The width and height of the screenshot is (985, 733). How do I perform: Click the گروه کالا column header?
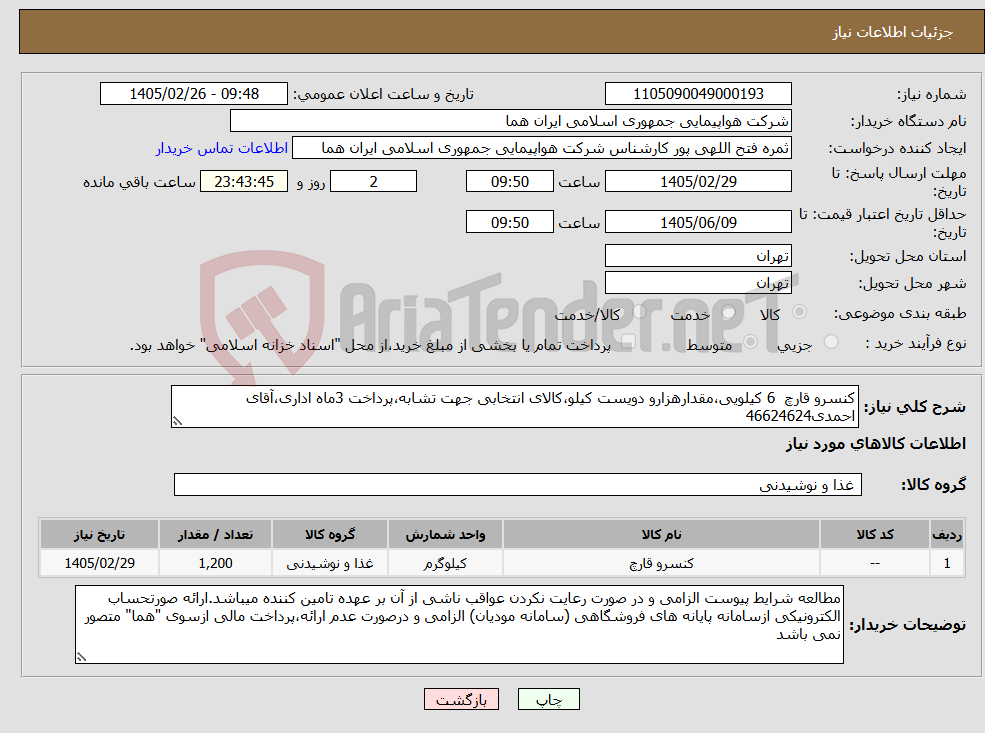tap(330, 535)
